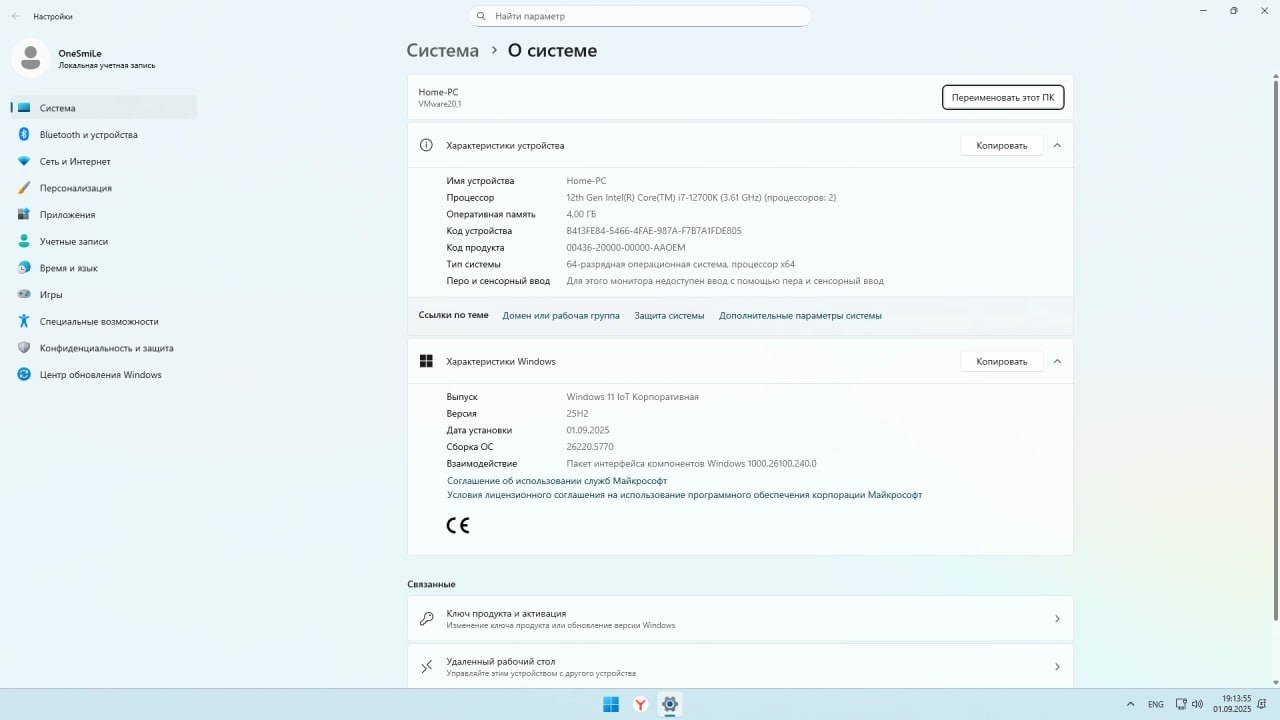Open Соглашение об использовании служб Майкрософт

[x=557, y=481]
